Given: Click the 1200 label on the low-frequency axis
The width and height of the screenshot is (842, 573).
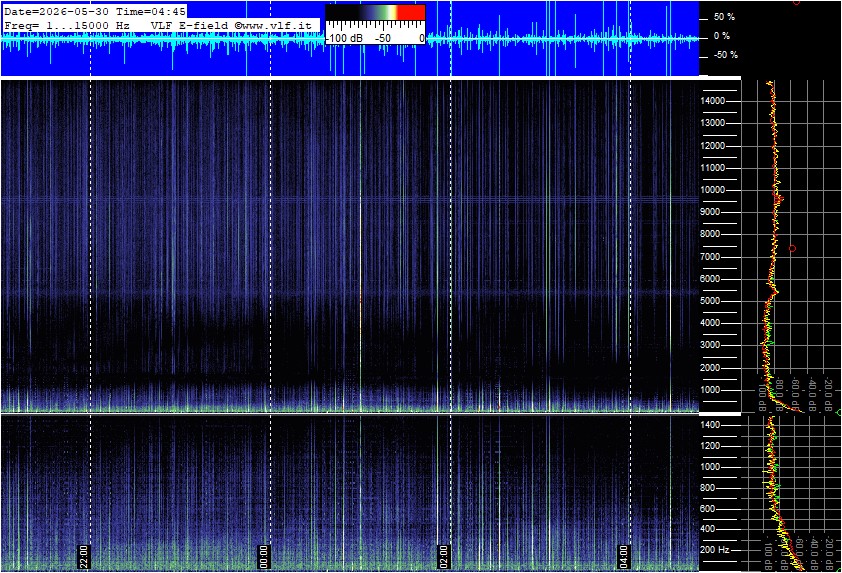Looking at the screenshot, I should click(710, 446).
